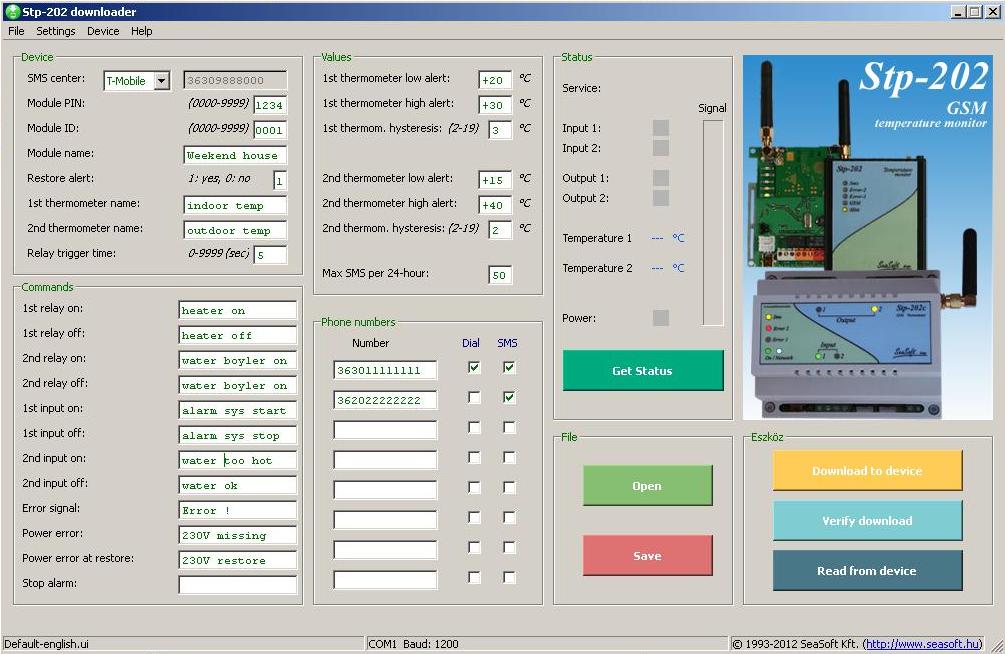Edit 1st thermometer high alert value
This screenshot has height=654, width=1005.
point(495,105)
